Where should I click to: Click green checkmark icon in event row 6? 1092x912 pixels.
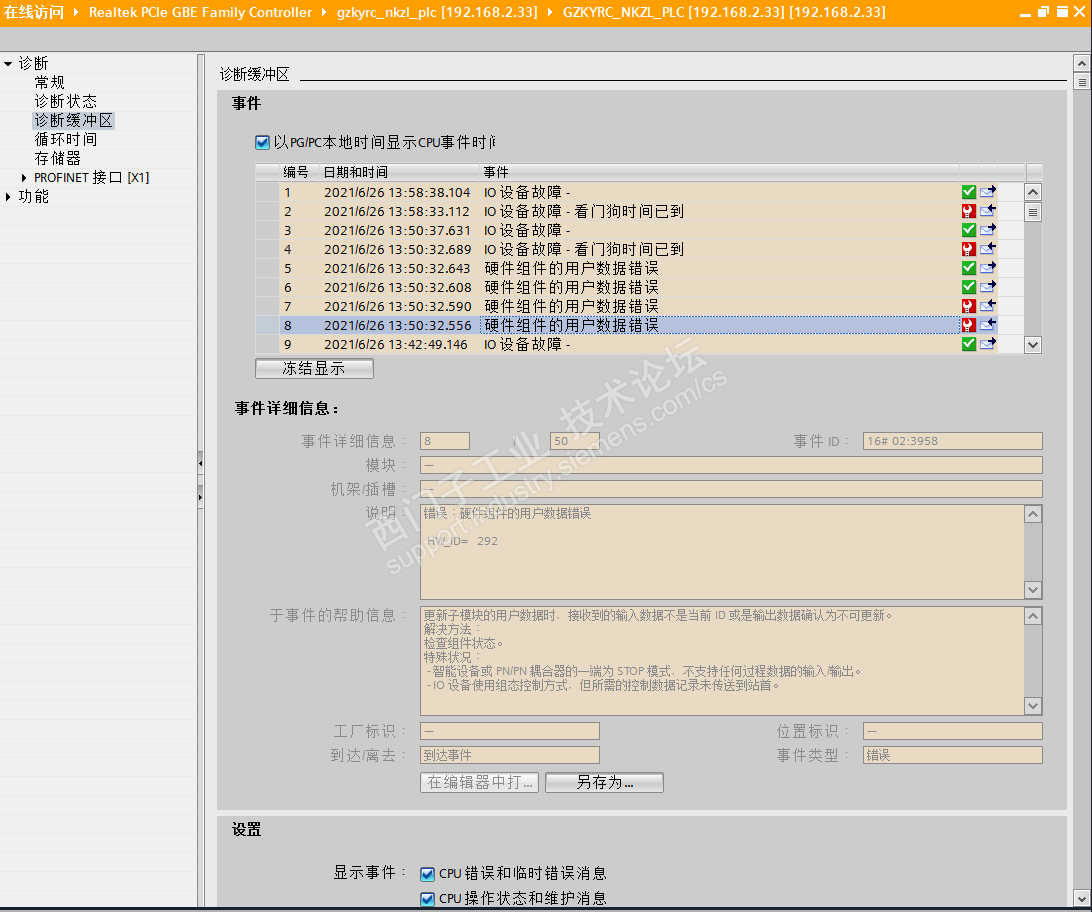[x=968, y=287]
